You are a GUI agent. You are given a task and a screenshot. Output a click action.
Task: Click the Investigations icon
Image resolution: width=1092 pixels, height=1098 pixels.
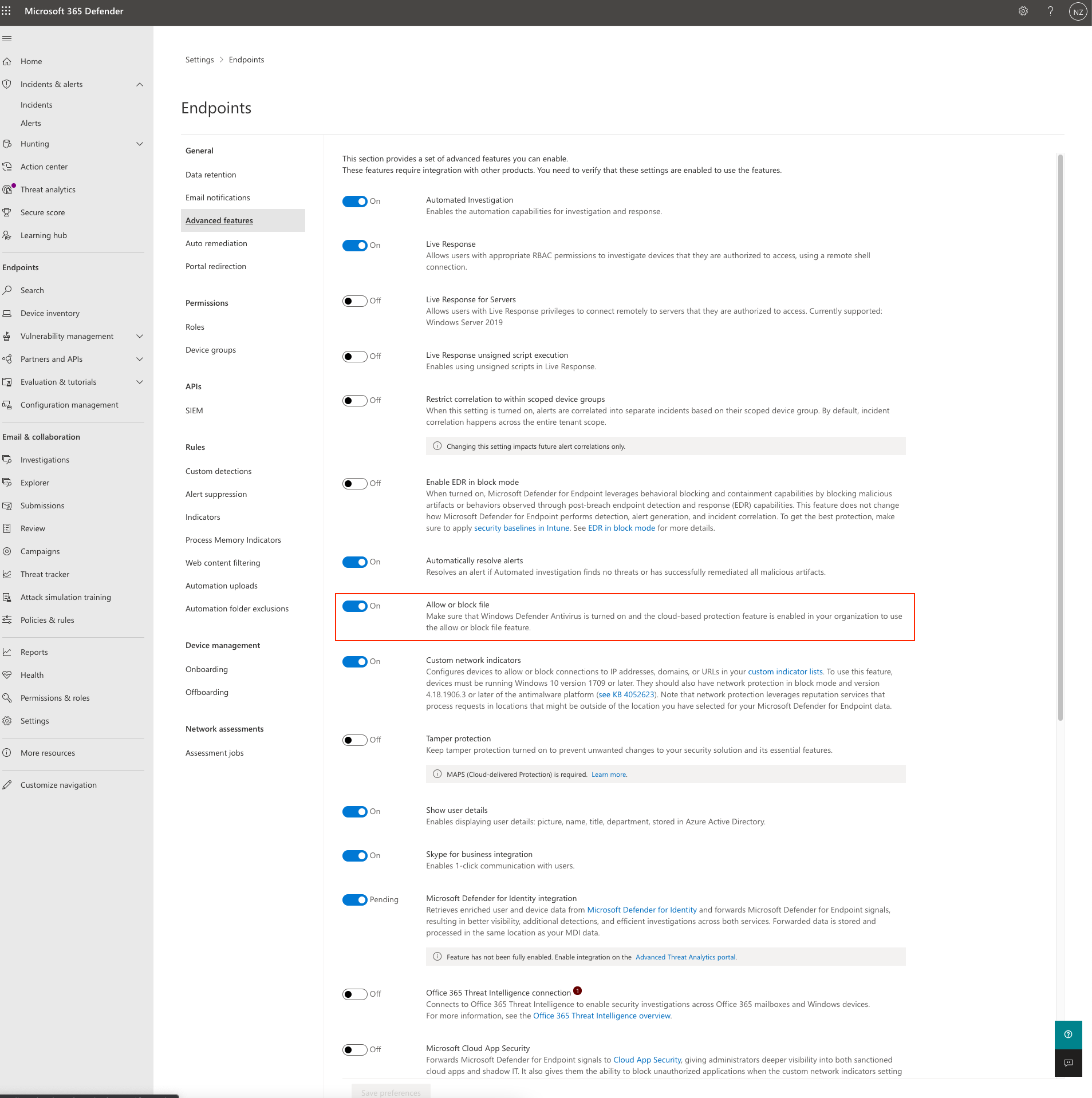click(x=7, y=460)
